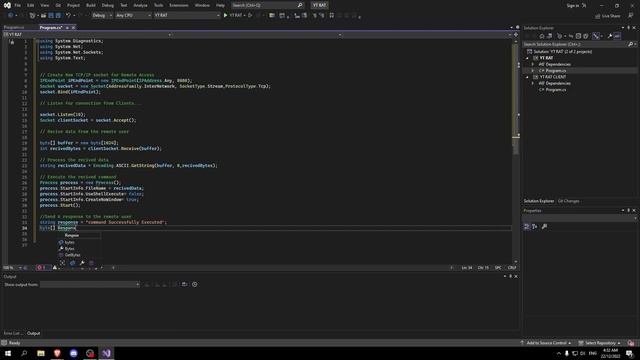The image size is (640, 360).
Task: Choose 'bytes' from the IntelliSense suggestion list
Action: 69,242
